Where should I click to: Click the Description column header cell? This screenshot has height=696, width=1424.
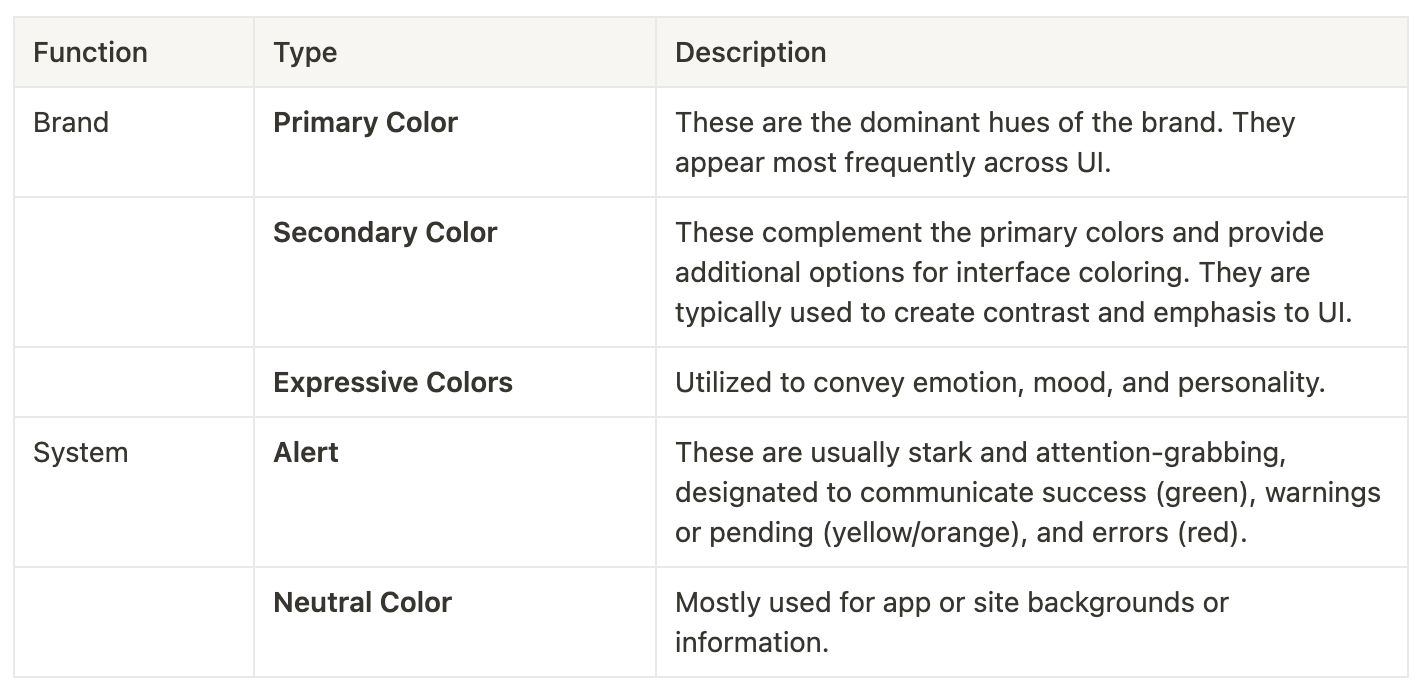[x=1032, y=52]
